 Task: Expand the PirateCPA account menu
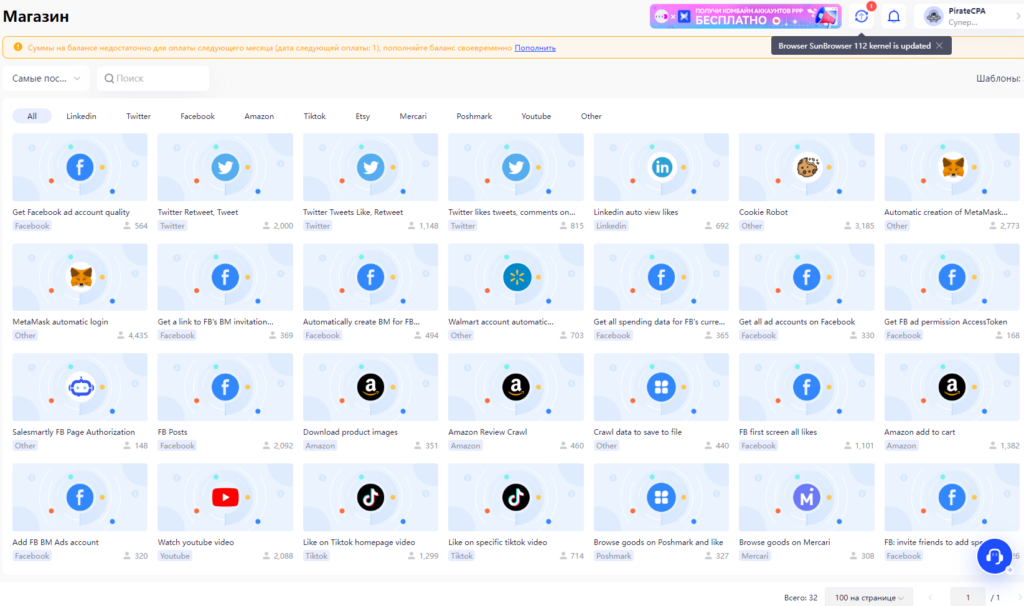[x=968, y=16]
